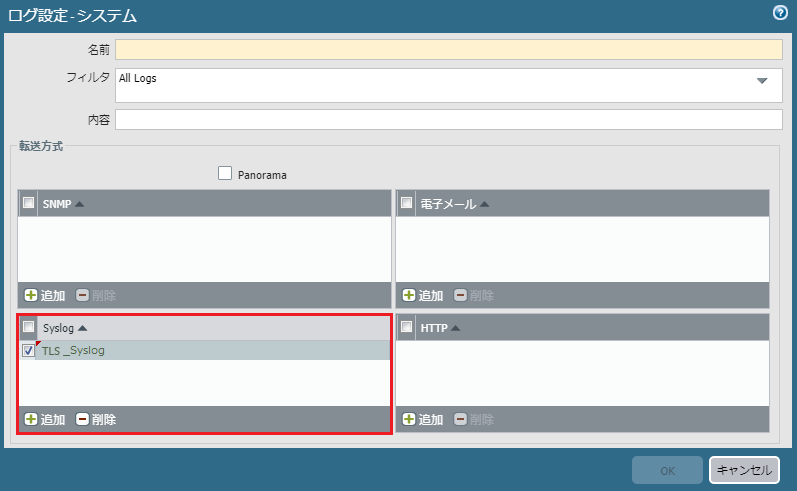Add an SNMP profile with 追加
The image size is (797, 491).
click(45, 295)
